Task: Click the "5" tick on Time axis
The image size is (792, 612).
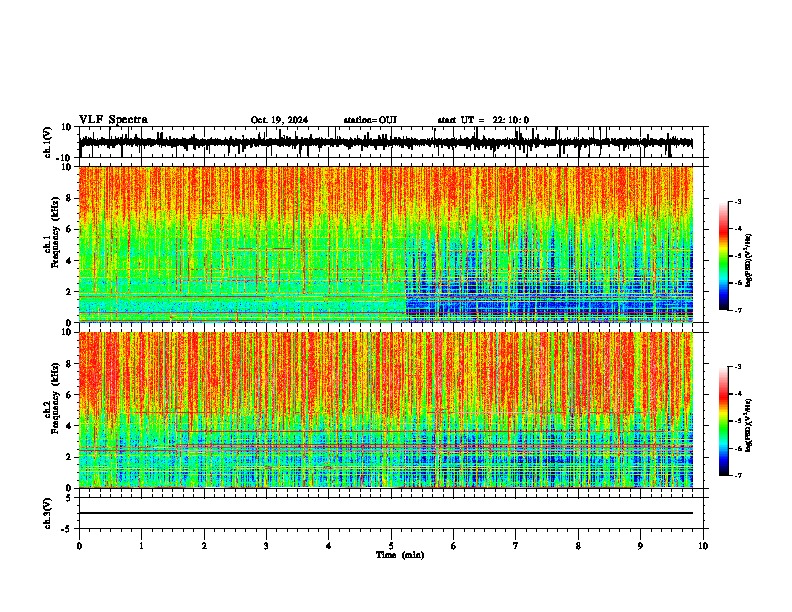Action: pyautogui.click(x=391, y=546)
